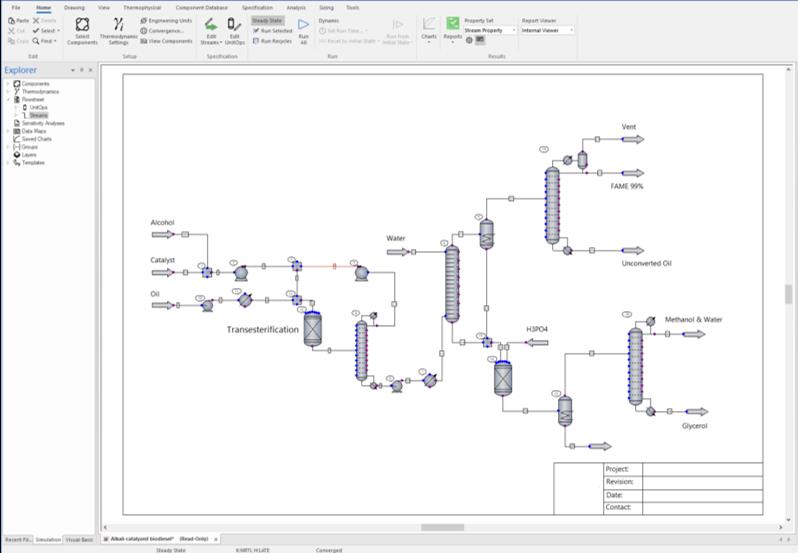The image size is (798, 553).
Task: Click the horizontal scrollbar thumb
Action: (x=442, y=528)
